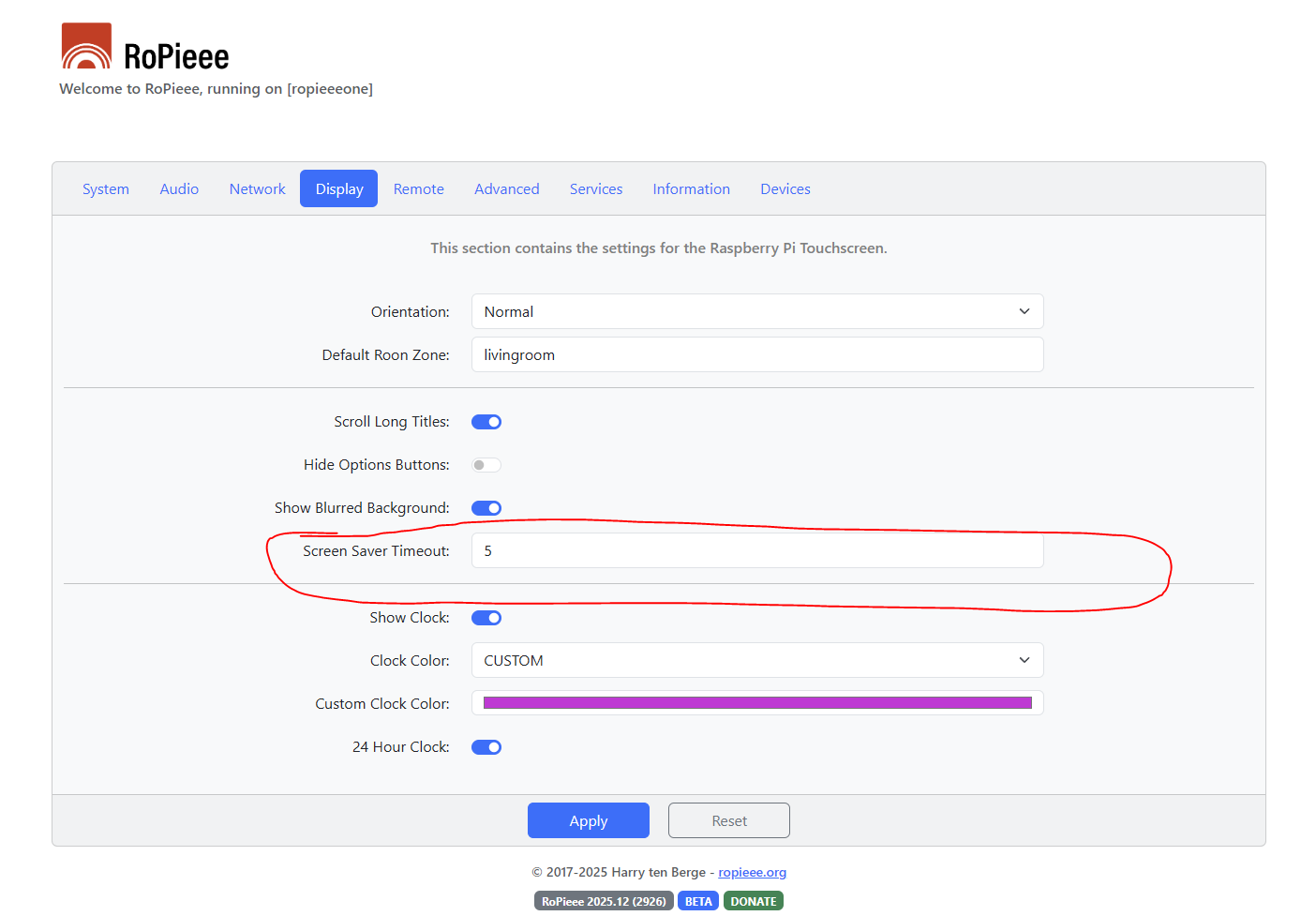Click the green DONATE badge
The image size is (1316, 916).
753,901
